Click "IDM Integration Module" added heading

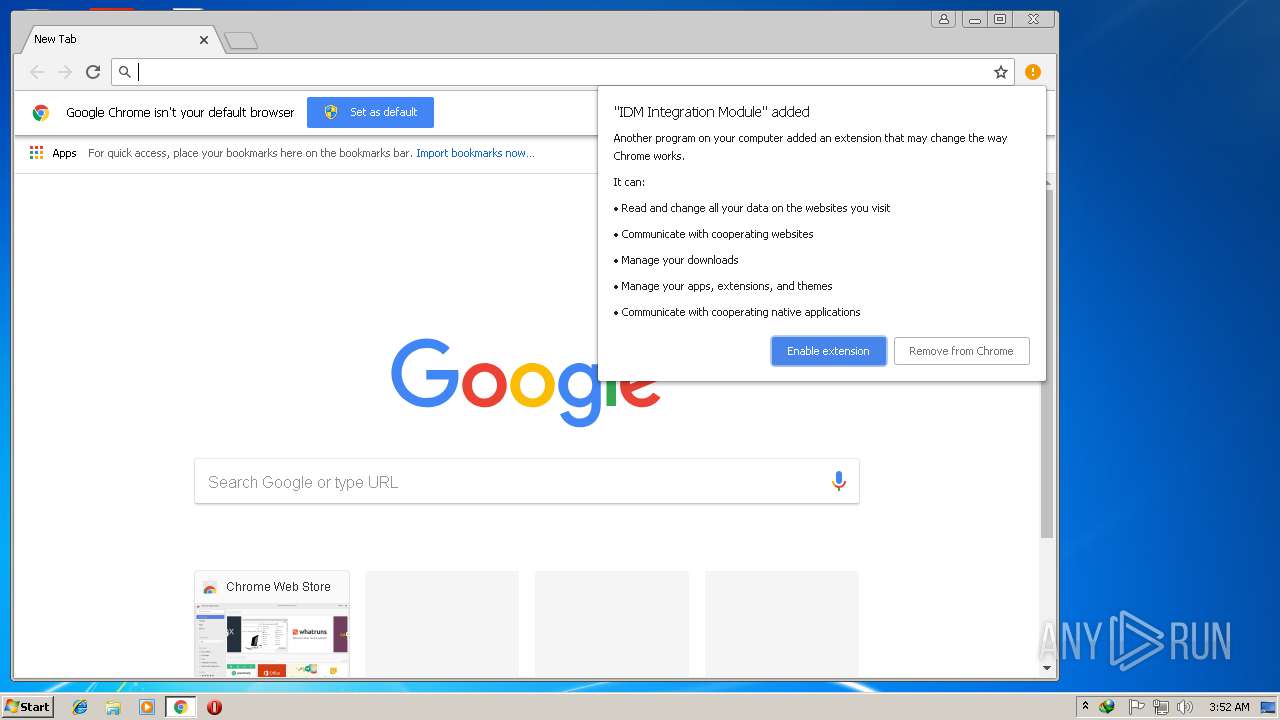point(711,112)
